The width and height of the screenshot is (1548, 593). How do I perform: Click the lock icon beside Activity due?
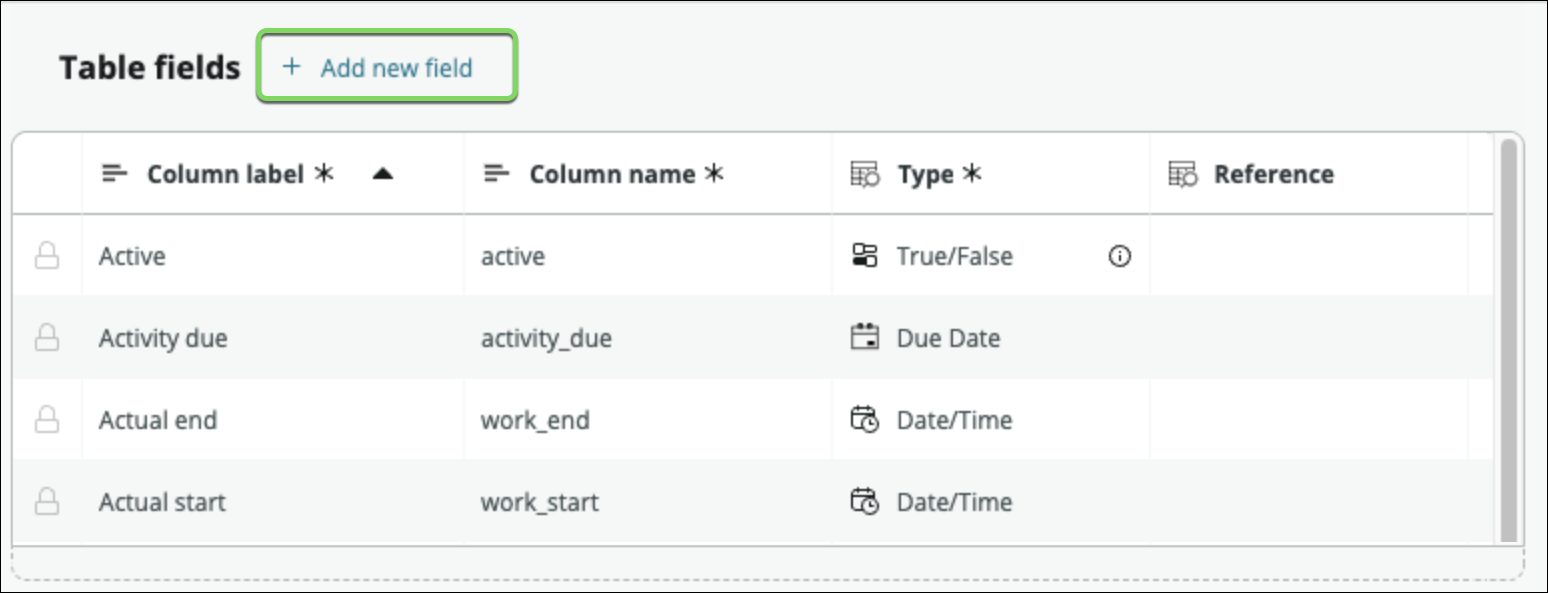pos(46,339)
